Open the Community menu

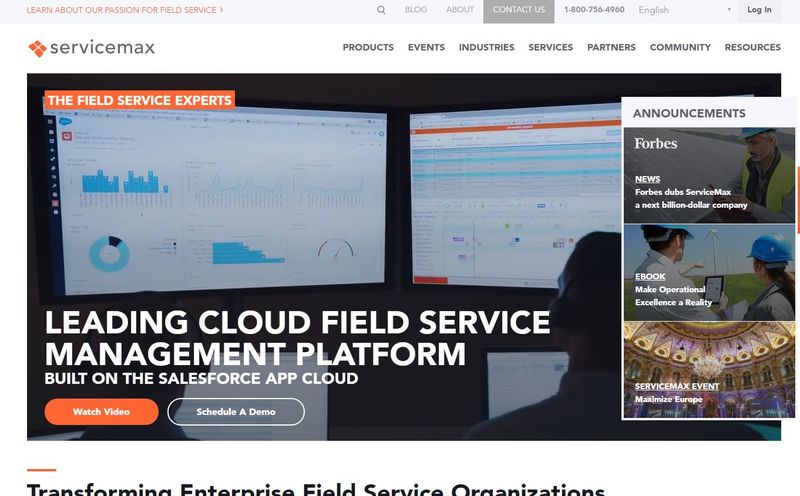tap(680, 47)
